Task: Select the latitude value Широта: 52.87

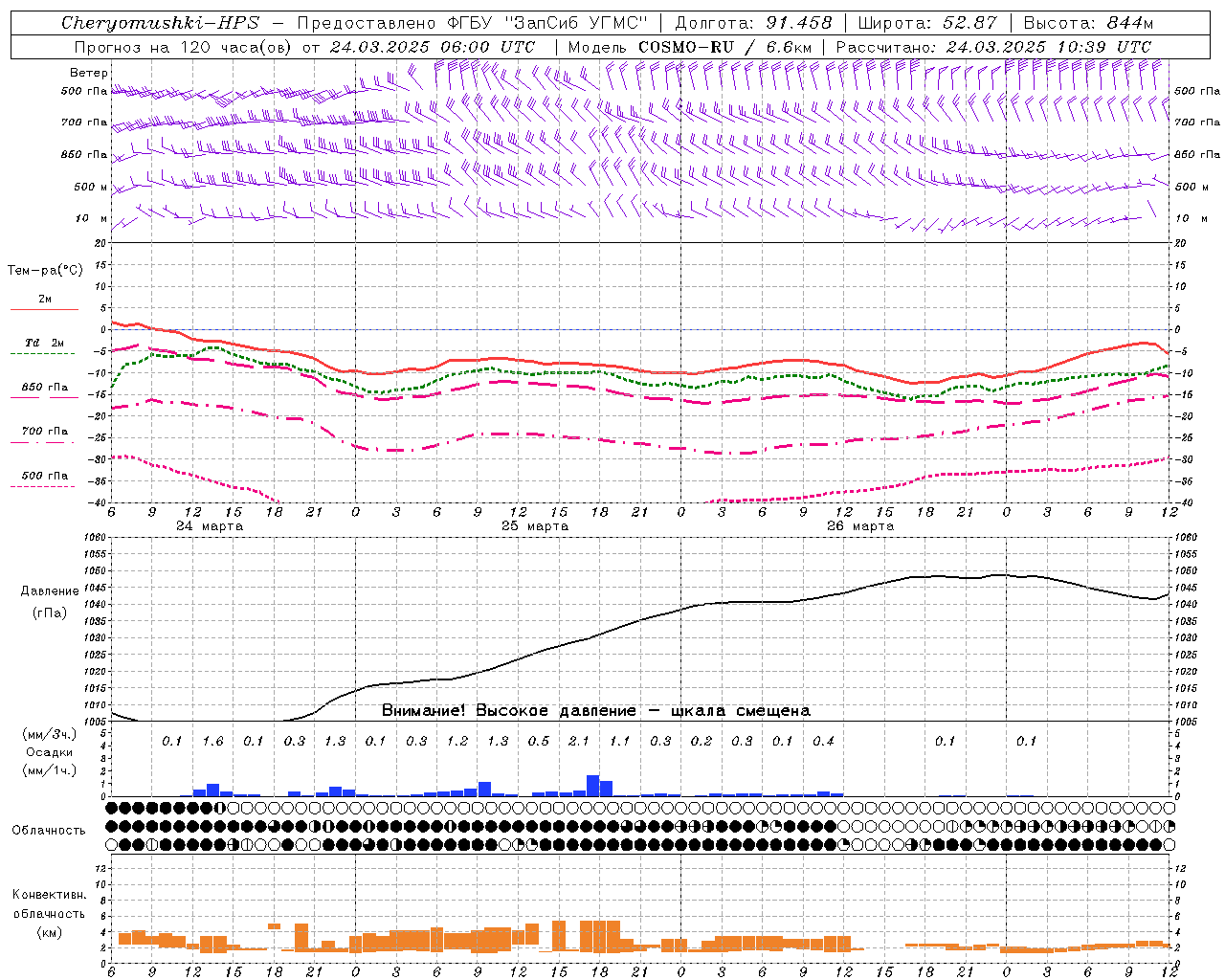Action: coord(927,23)
